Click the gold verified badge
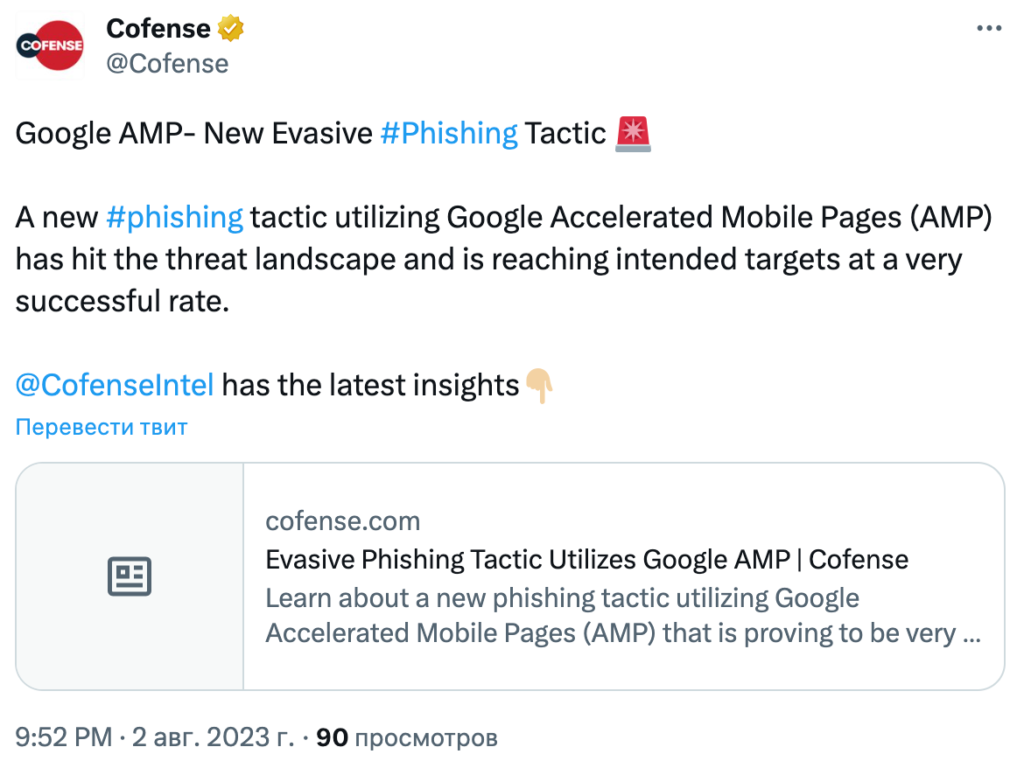The width and height of the screenshot is (1024, 775). (232, 29)
